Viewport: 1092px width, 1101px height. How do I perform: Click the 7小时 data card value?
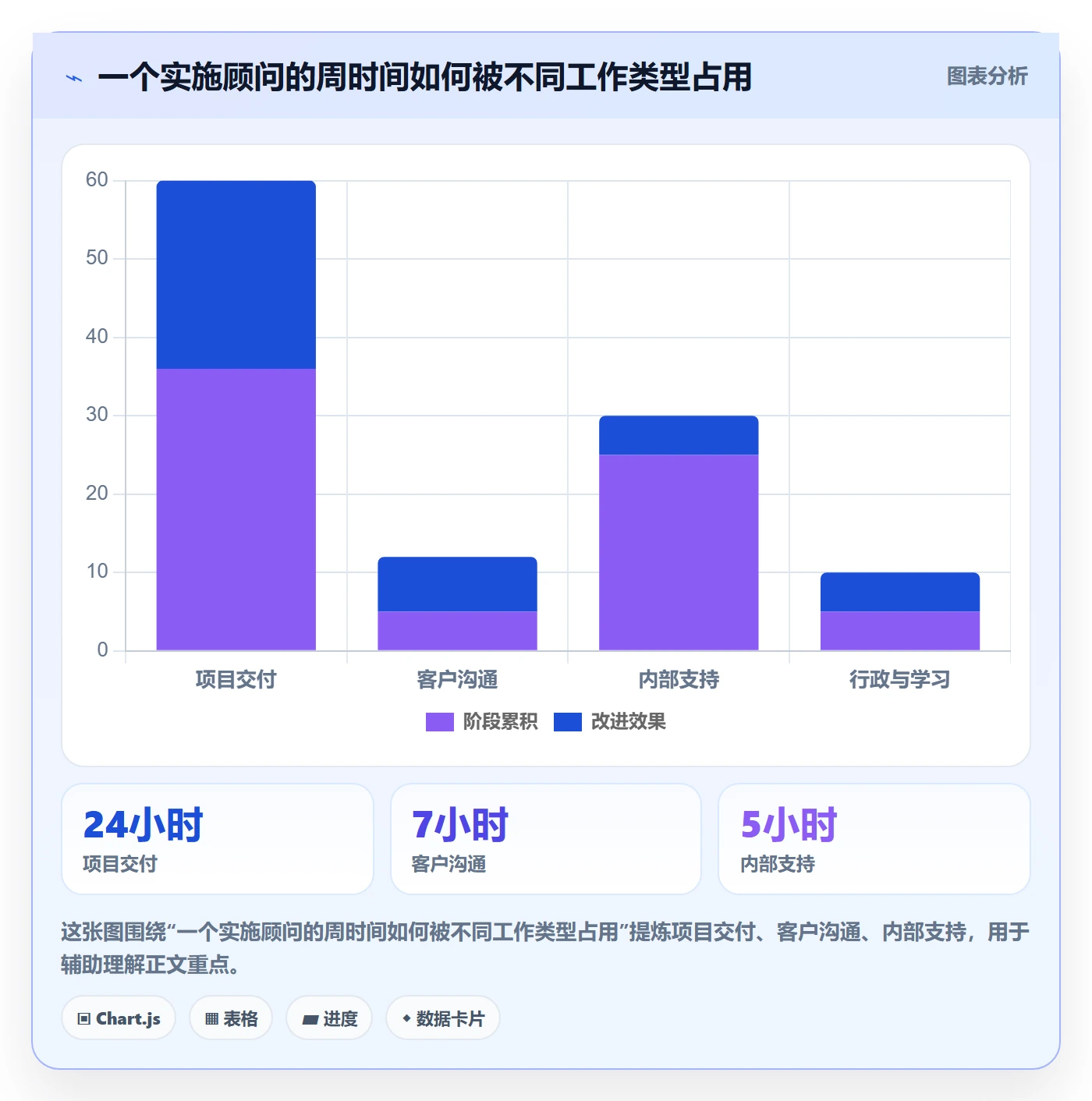(x=459, y=825)
